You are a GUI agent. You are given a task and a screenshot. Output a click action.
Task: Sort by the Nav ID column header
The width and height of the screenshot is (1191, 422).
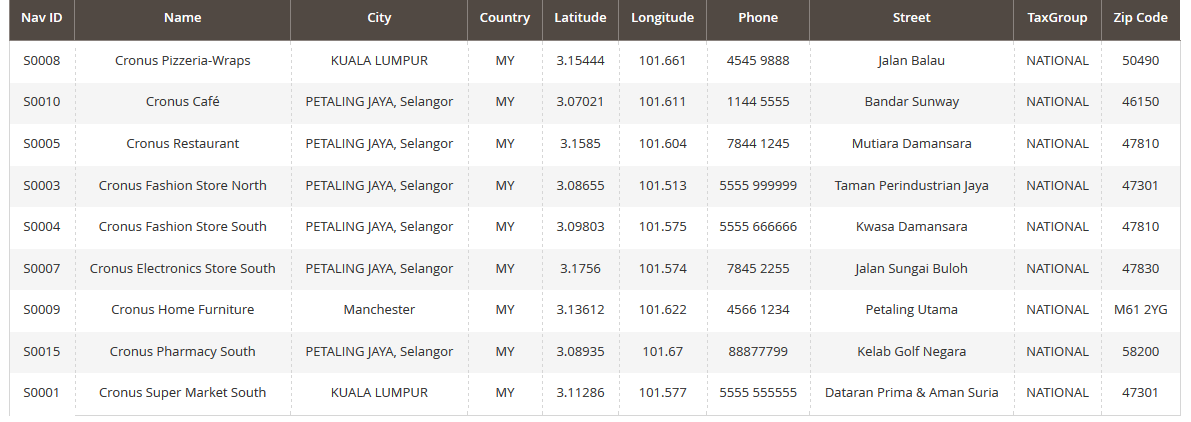click(42, 18)
